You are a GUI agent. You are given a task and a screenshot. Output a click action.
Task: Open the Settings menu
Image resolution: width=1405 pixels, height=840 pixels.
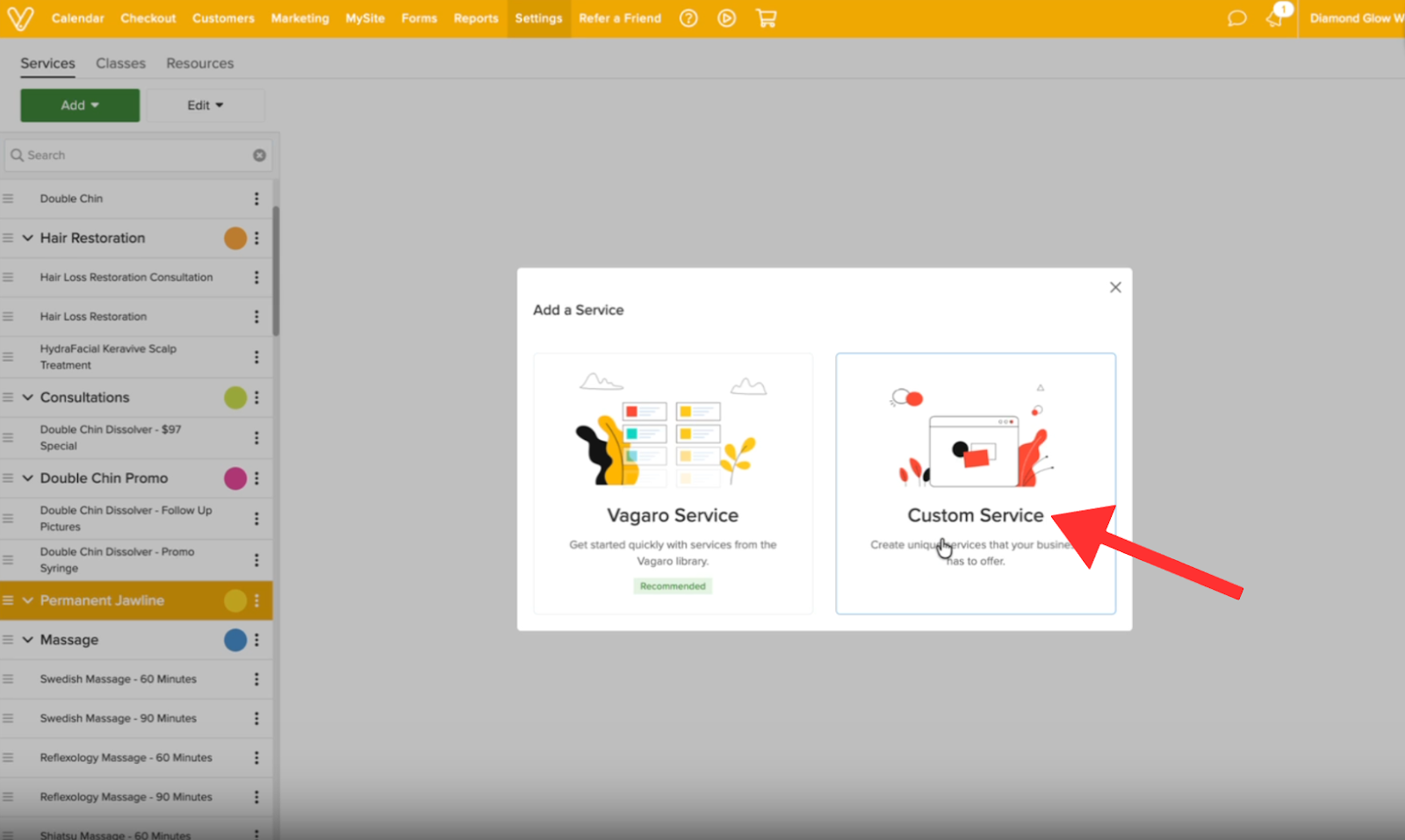tap(538, 18)
